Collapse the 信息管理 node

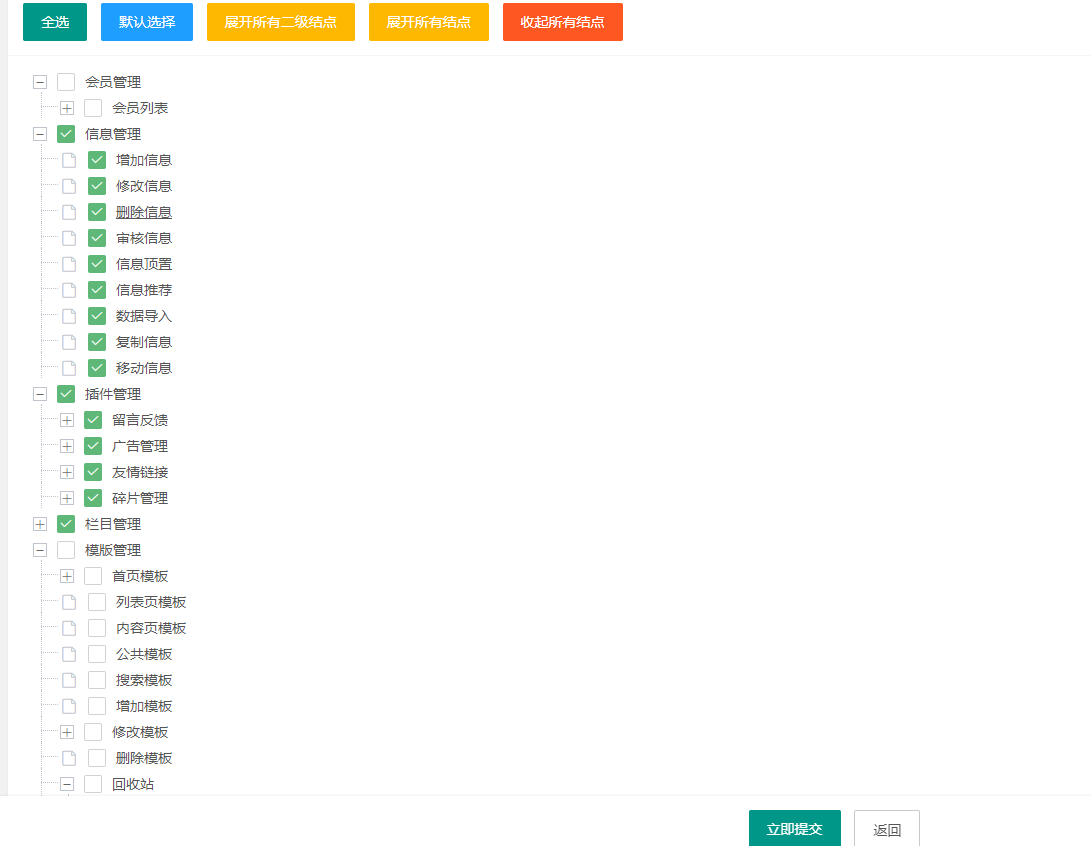click(40, 134)
